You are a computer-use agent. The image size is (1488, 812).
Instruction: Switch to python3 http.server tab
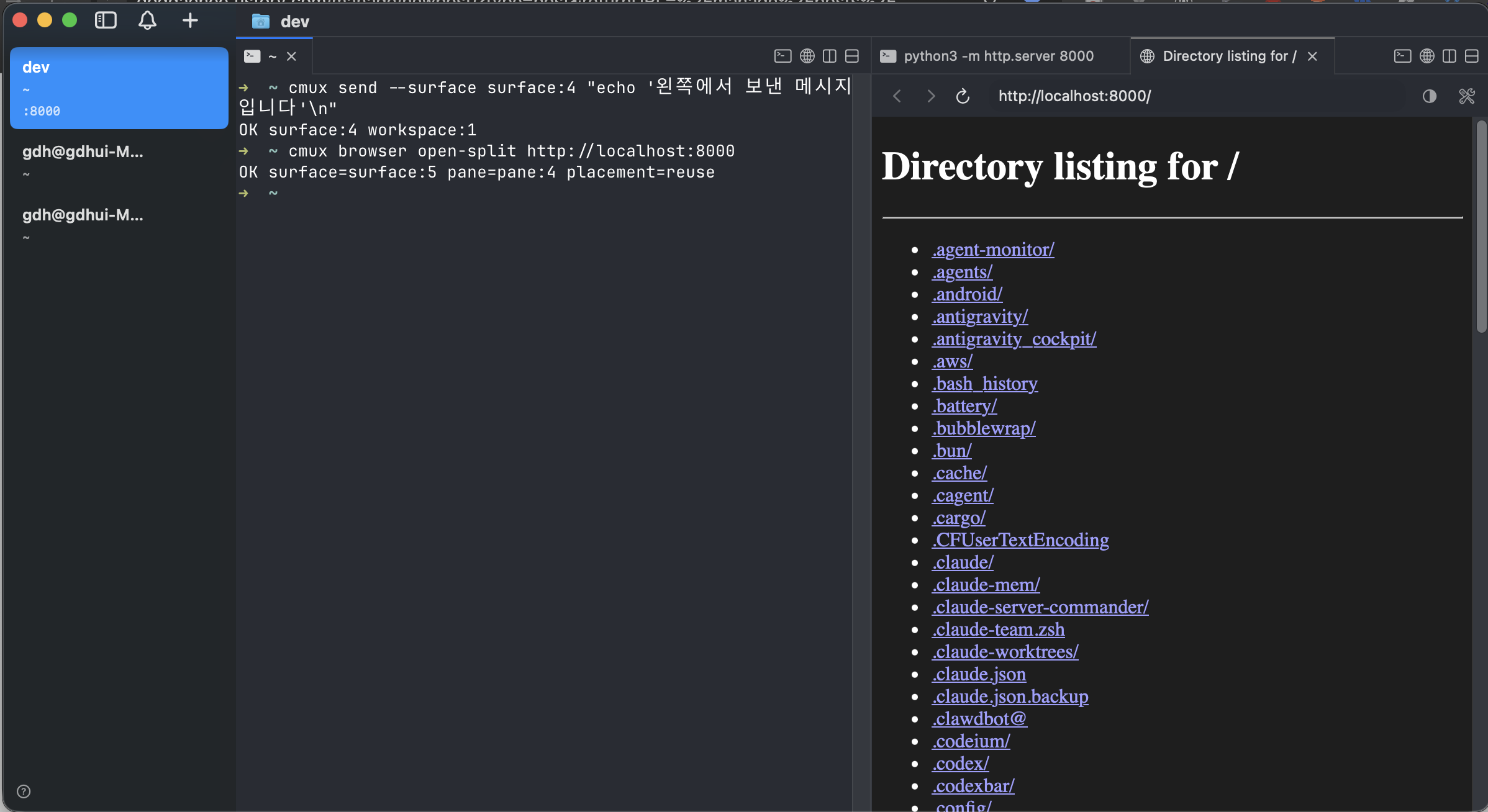click(x=998, y=56)
